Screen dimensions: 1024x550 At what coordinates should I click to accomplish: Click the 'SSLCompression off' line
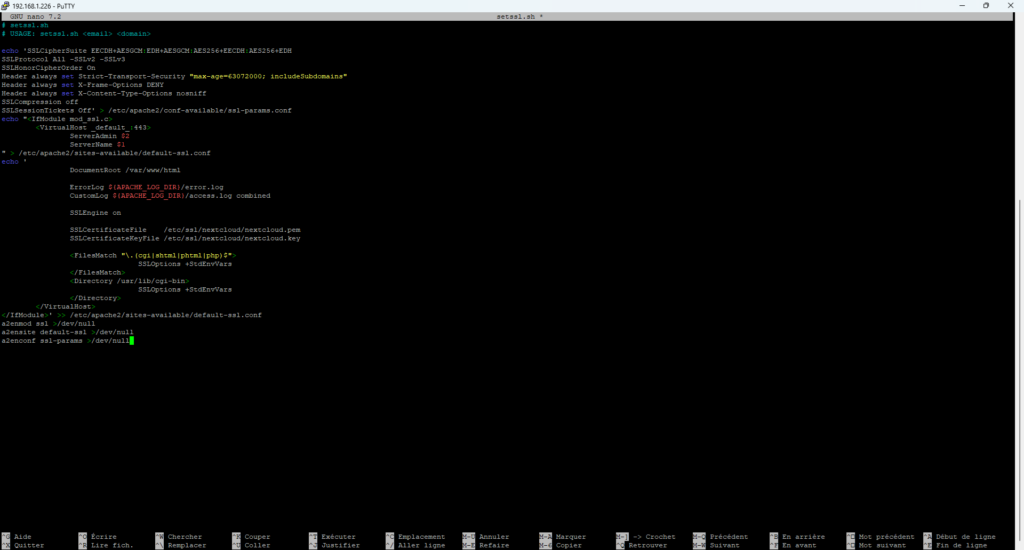pos(40,102)
